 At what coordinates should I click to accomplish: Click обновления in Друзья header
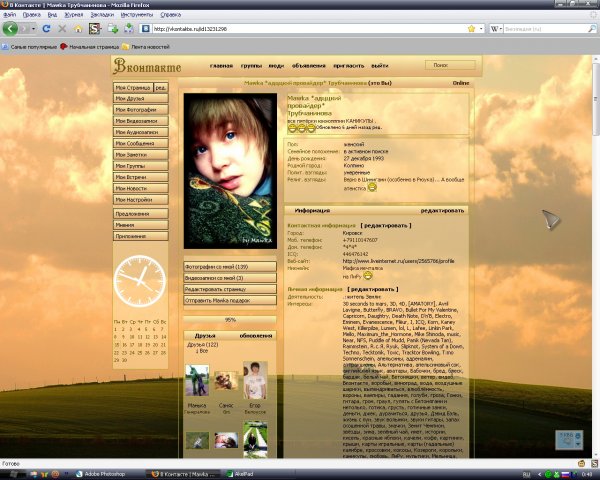tap(256, 336)
